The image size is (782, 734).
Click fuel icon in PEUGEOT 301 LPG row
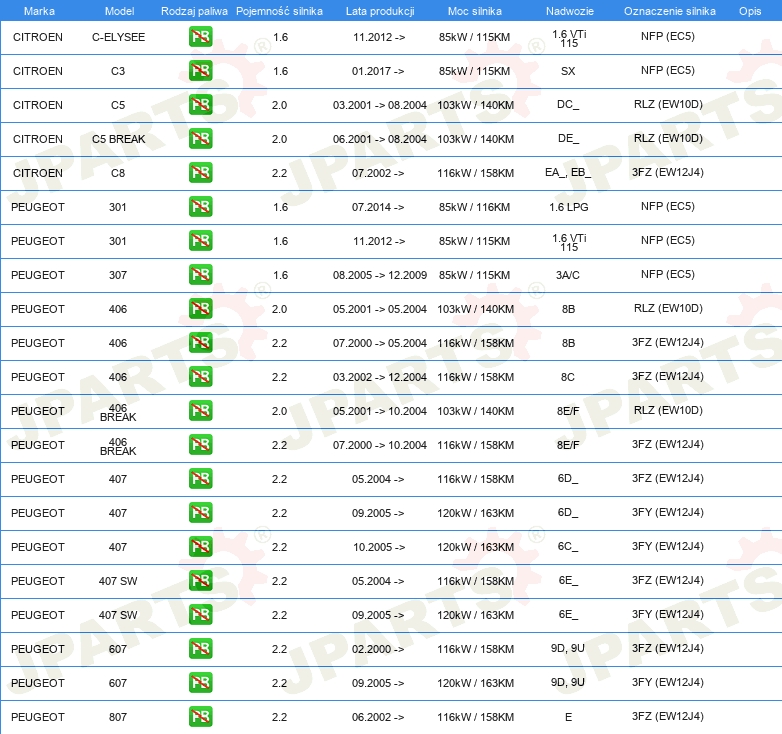[x=200, y=206]
